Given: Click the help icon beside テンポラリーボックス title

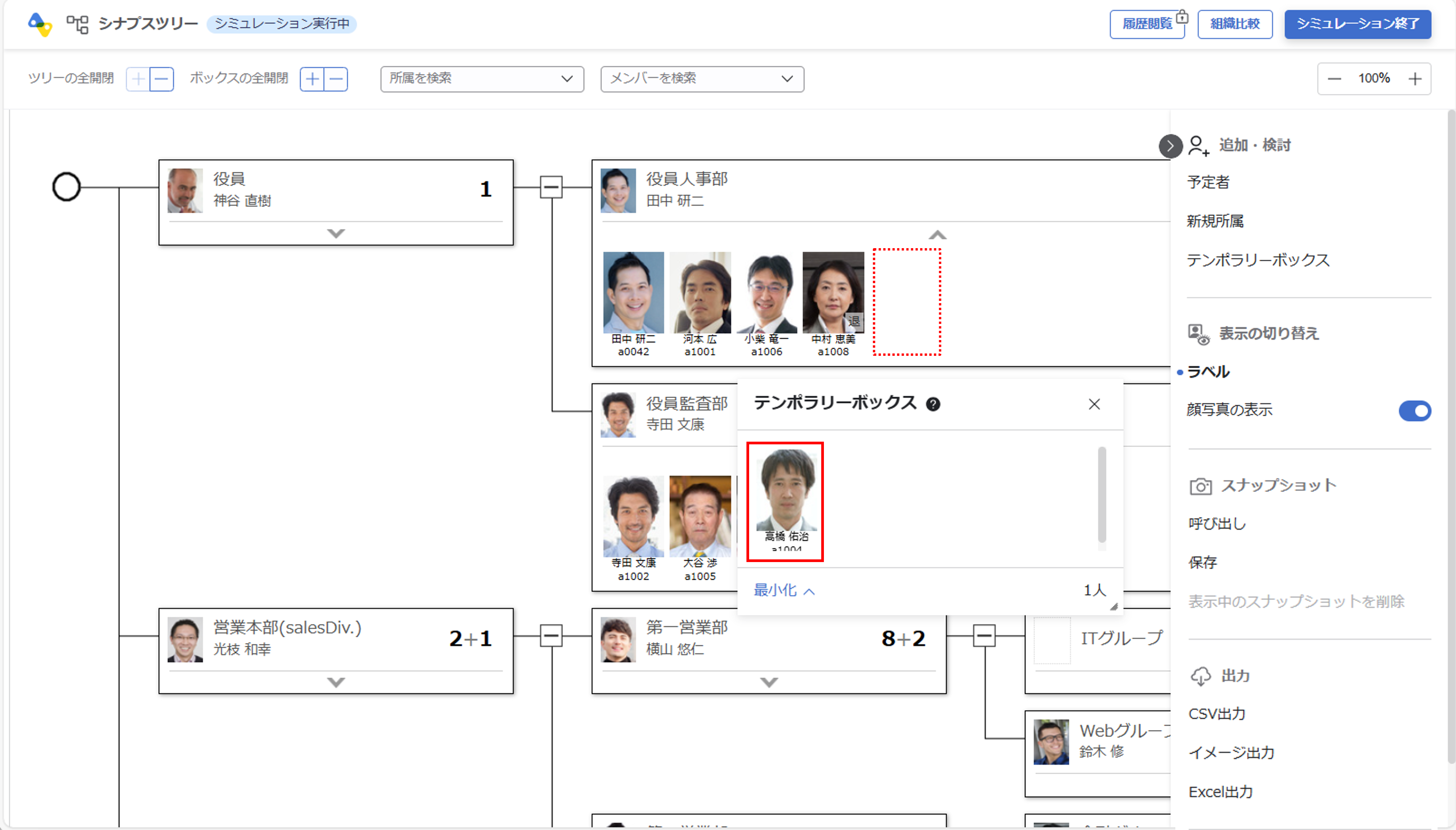Looking at the screenshot, I should point(933,404).
